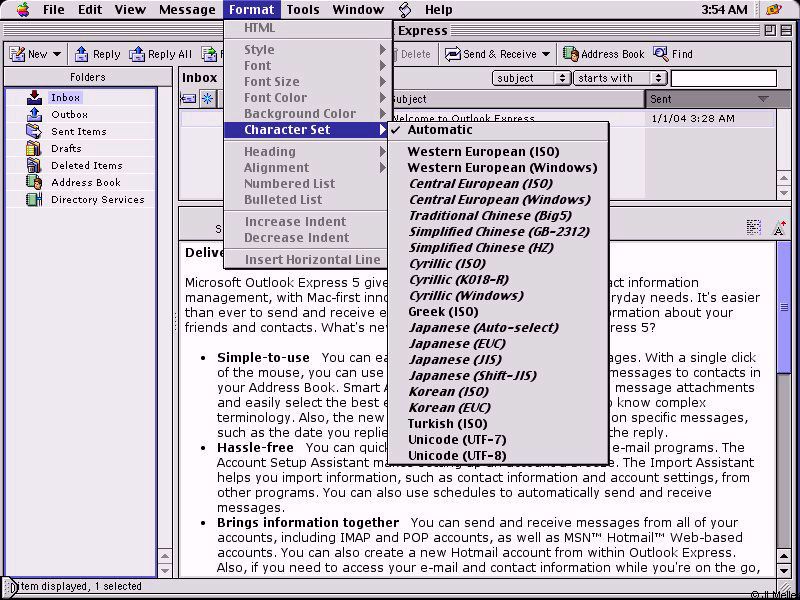This screenshot has width=800, height=600.
Task: Click the New message toolbar icon
Action: pyautogui.click(x=17, y=54)
